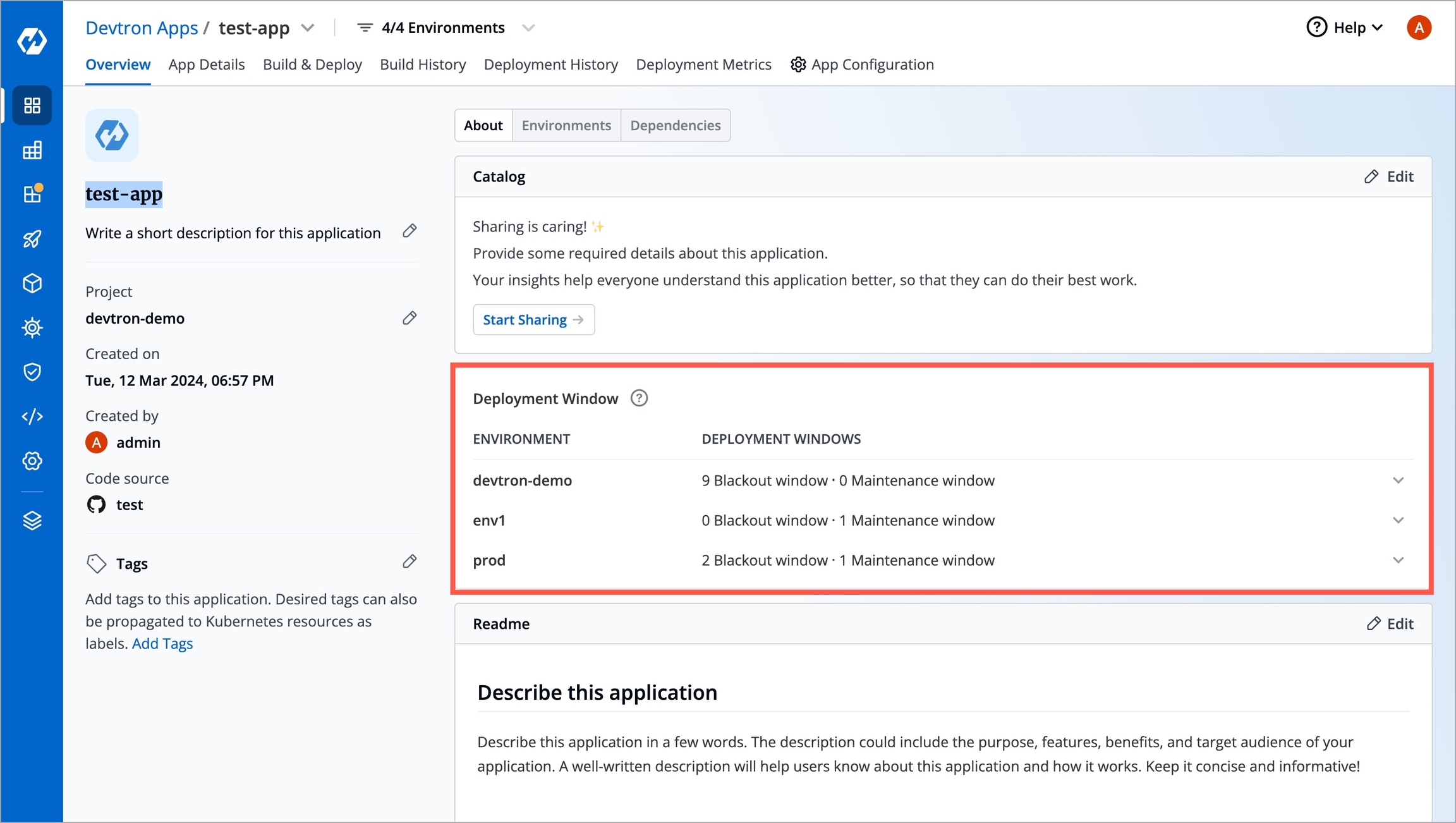Click the highlighted test-app title

pyautogui.click(x=124, y=193)
